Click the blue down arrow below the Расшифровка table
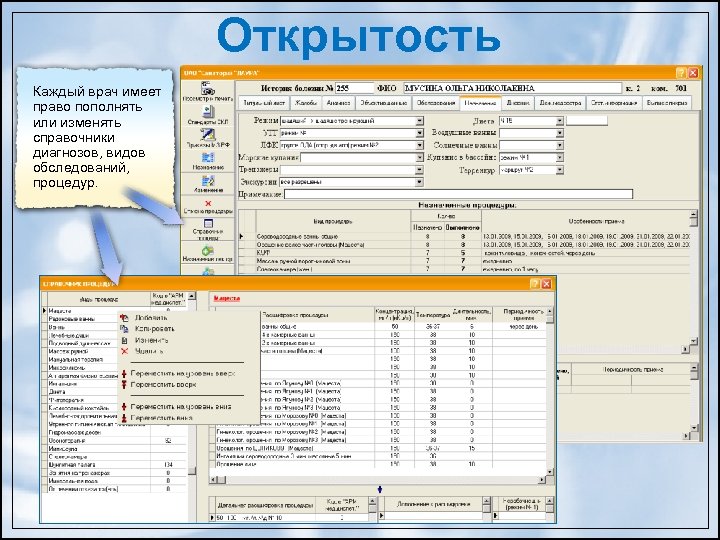This screenshot has height=540, width=720. click(380, 490)
